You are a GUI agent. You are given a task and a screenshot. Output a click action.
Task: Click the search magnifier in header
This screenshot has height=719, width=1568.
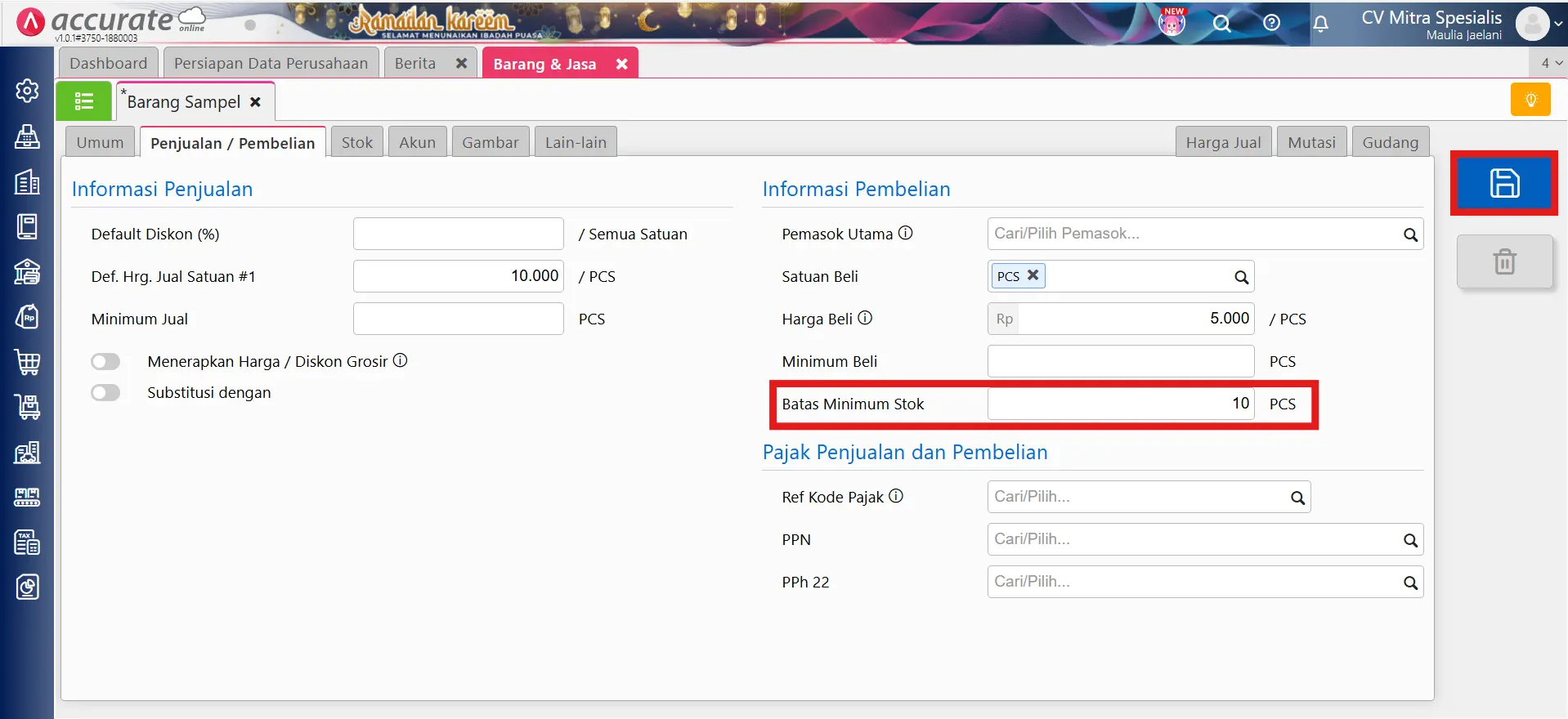click(x=1221, y=23)
